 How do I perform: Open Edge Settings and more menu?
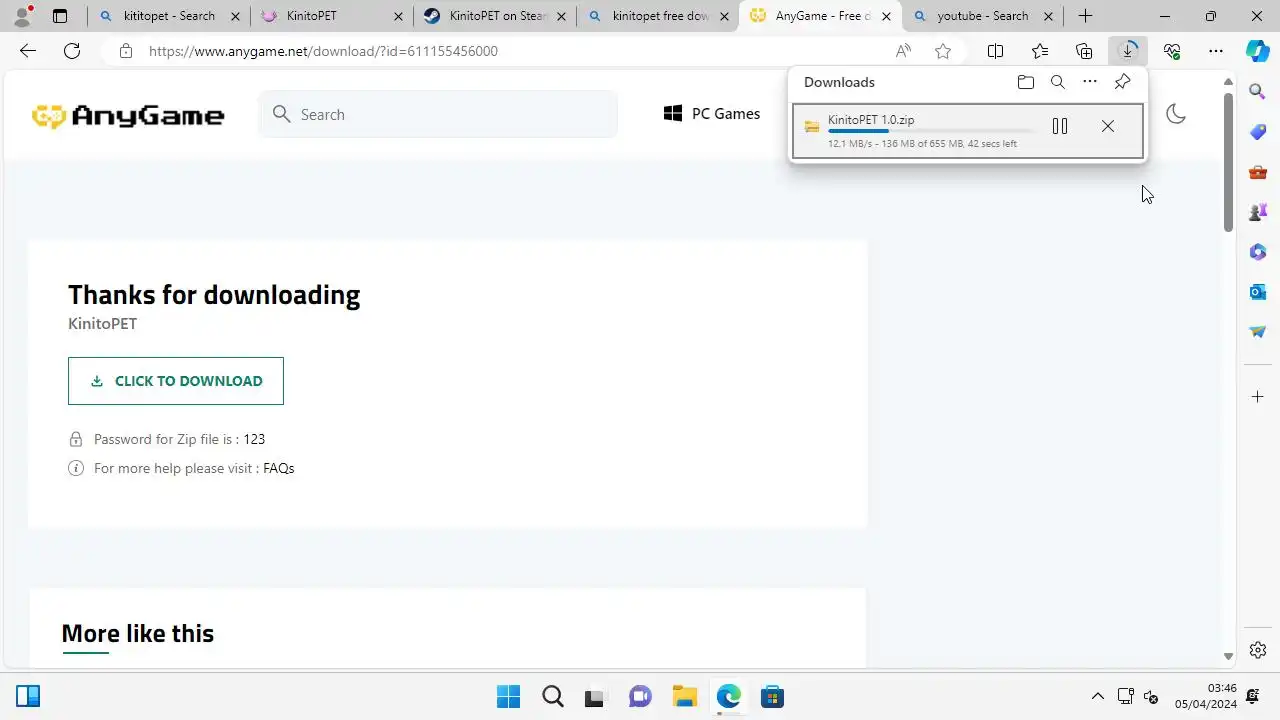pyautogui.click(x=1216, y=51)
